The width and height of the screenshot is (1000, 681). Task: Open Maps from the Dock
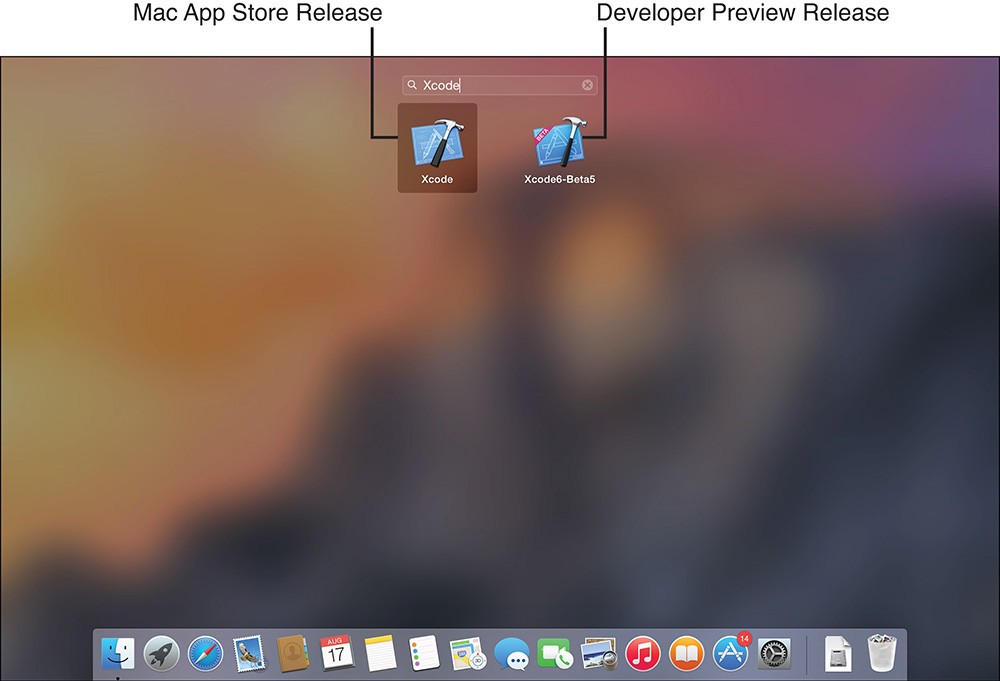[x=467, y=654]
